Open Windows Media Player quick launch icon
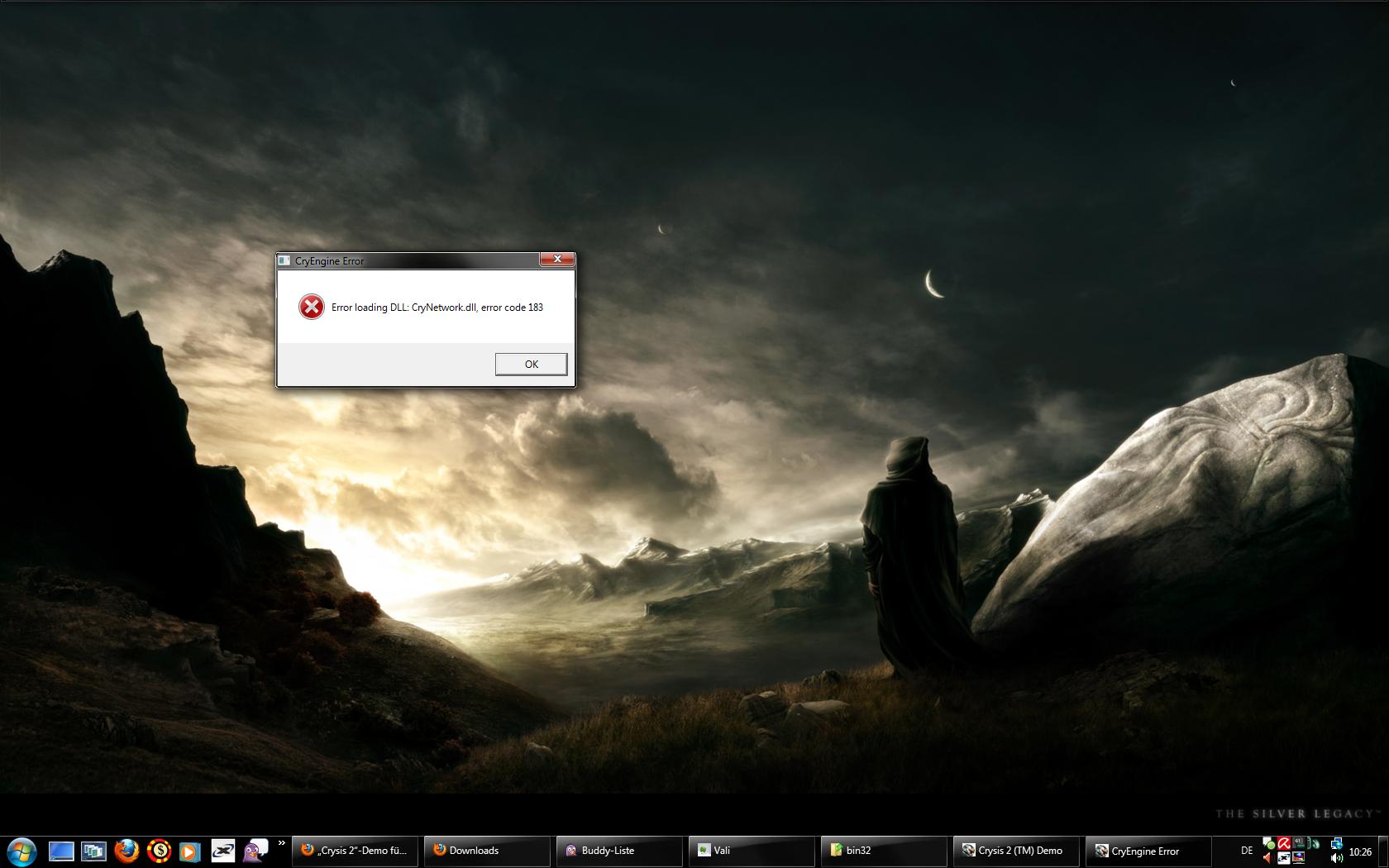Screen dimensions: 1389x868 (x=190, y=851)
